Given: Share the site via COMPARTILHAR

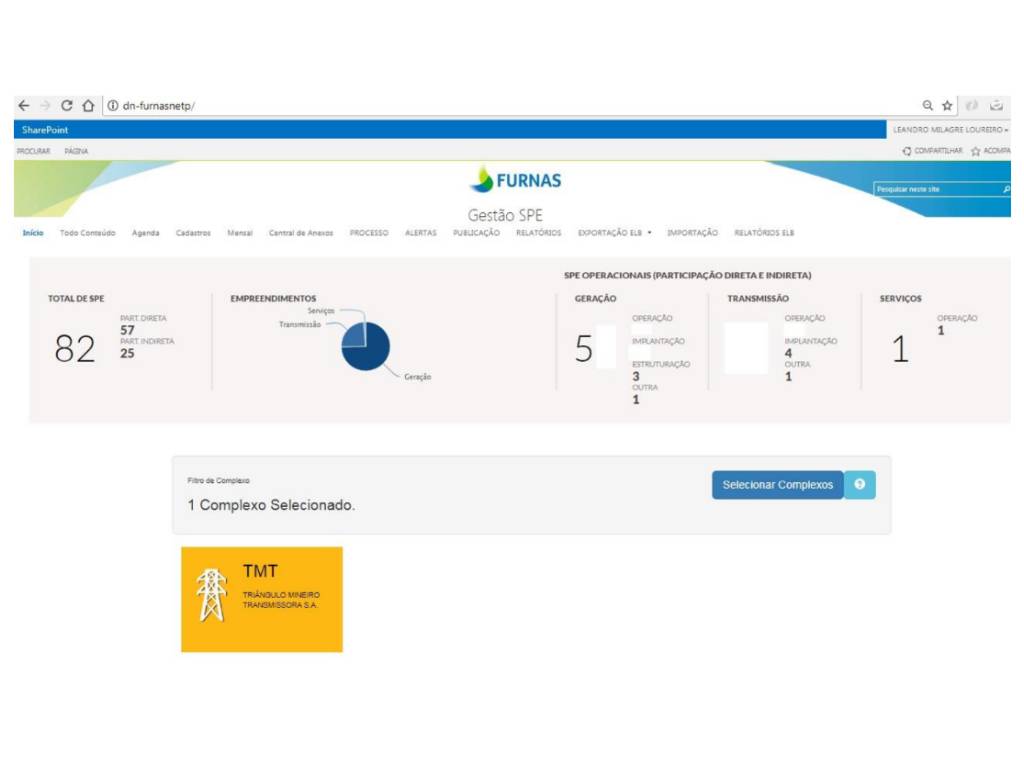Looking at the screenshot, I should [933, 151].
